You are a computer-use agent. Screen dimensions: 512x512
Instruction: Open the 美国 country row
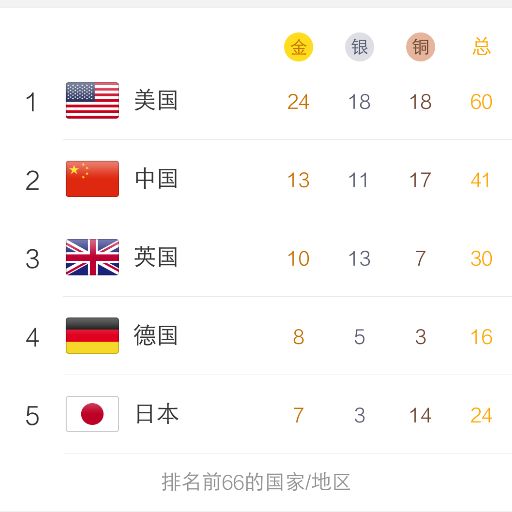[x=256, y=101]
